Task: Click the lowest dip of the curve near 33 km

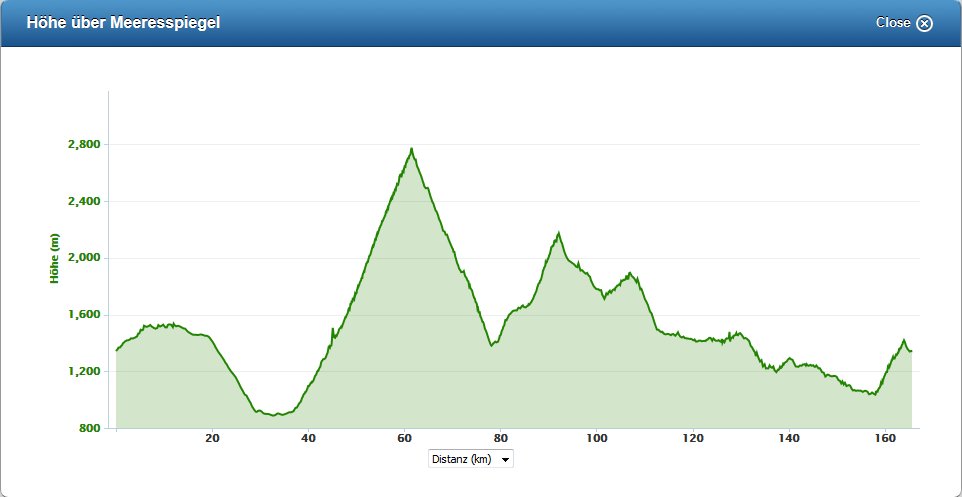Action: (x=277, y=414)
